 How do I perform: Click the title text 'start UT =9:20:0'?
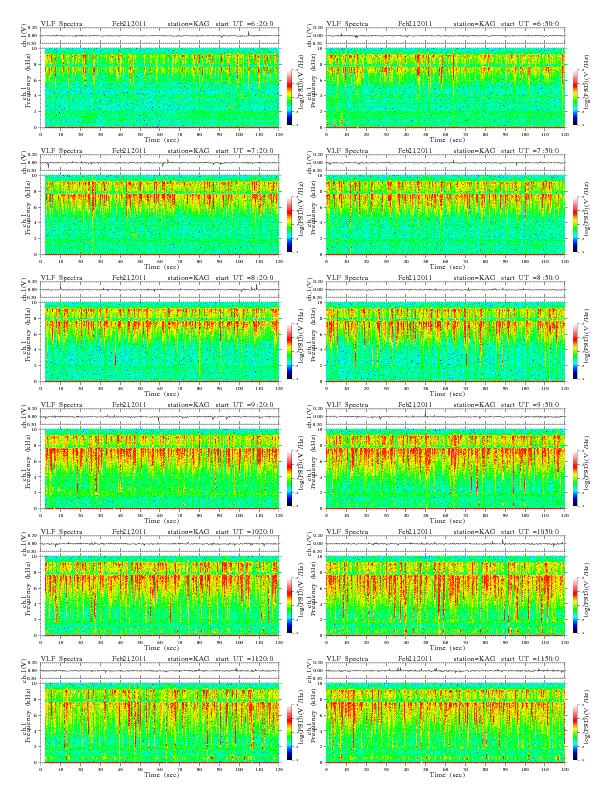pyautogui.click(x=244, y=405)
